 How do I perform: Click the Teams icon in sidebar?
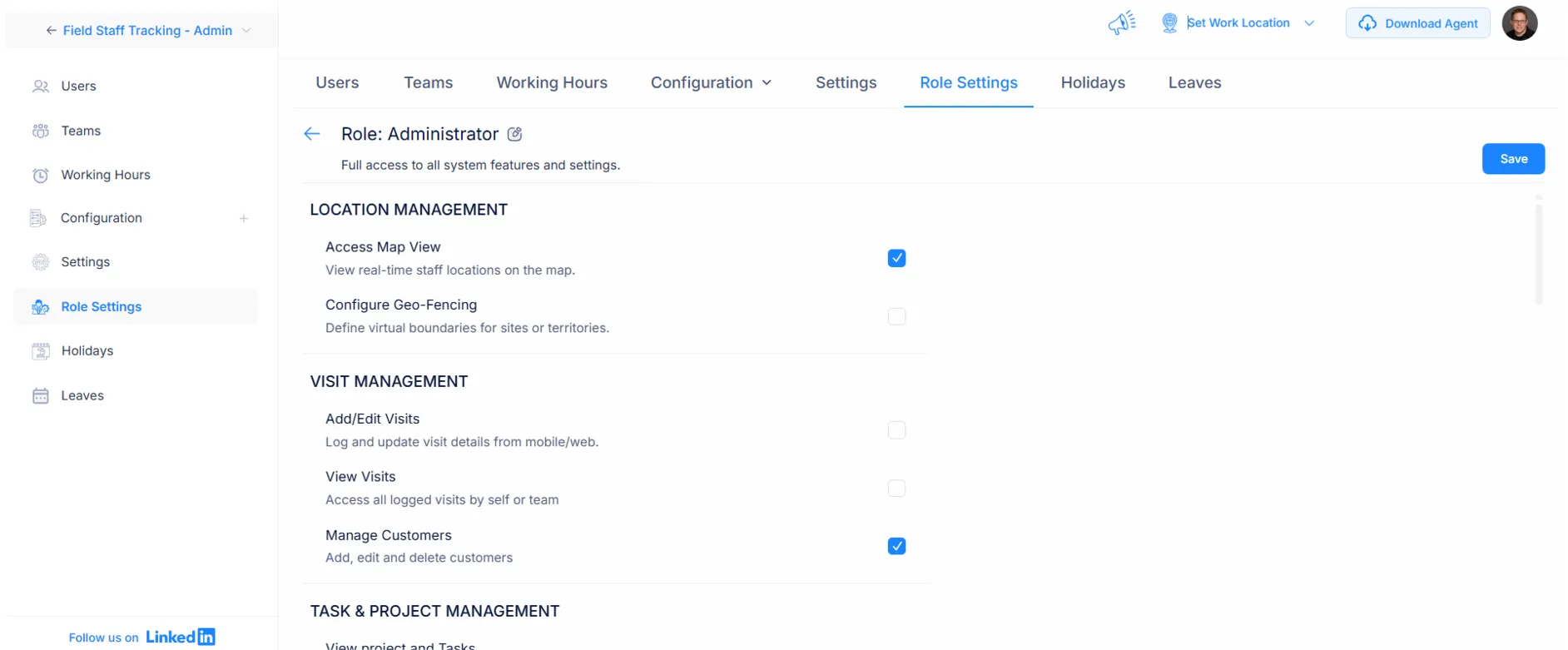(x=40, y=131)
